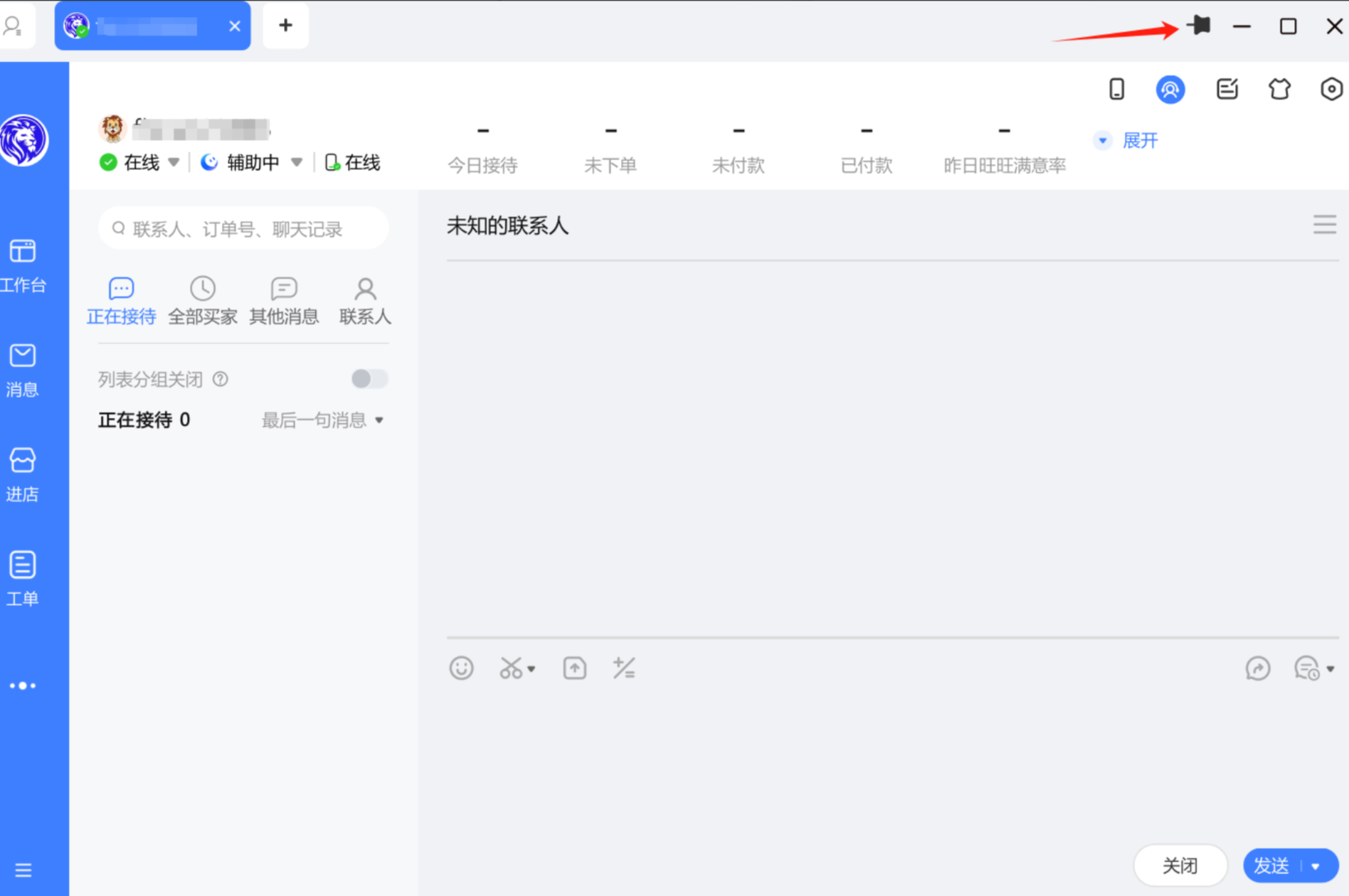Select the emoji icon in the chat toolbar
The image size is (1349, 896).
click(x=461, y=668)
